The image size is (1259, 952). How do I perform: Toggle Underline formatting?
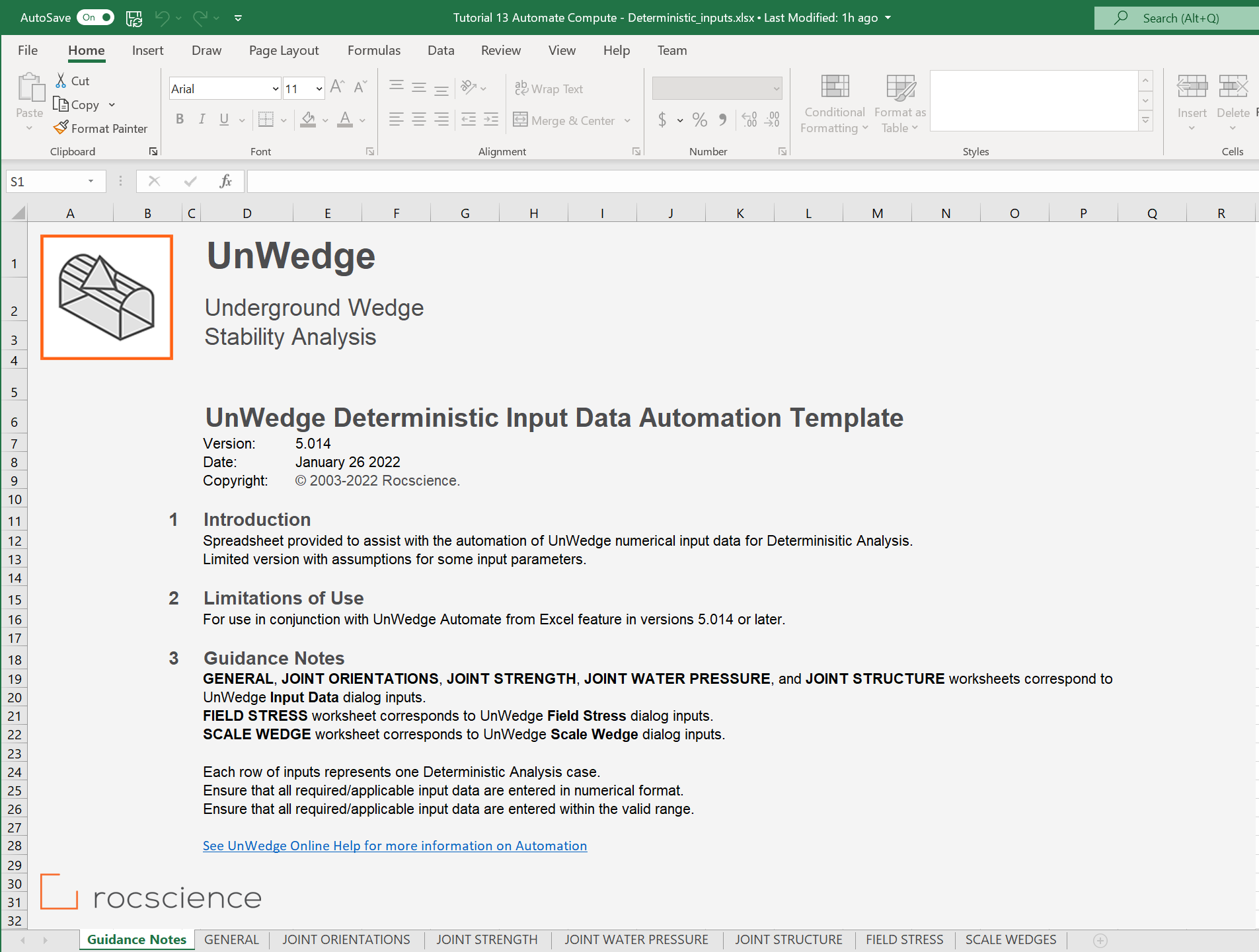[225, 120]
